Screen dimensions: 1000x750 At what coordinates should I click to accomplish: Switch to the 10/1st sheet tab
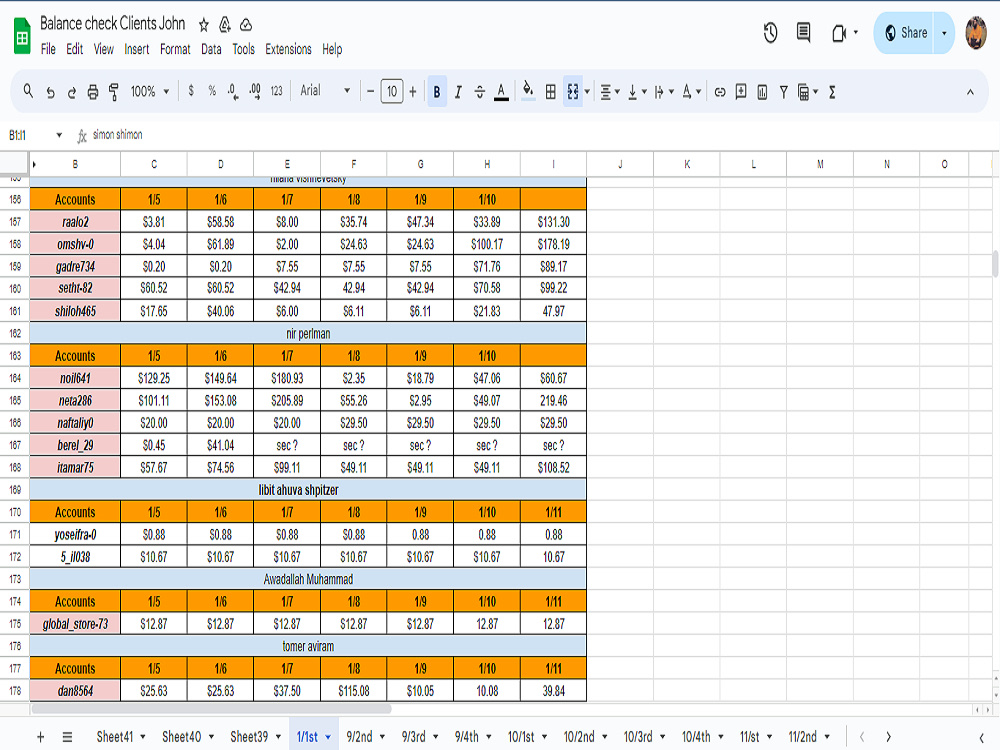pos(527,737)
